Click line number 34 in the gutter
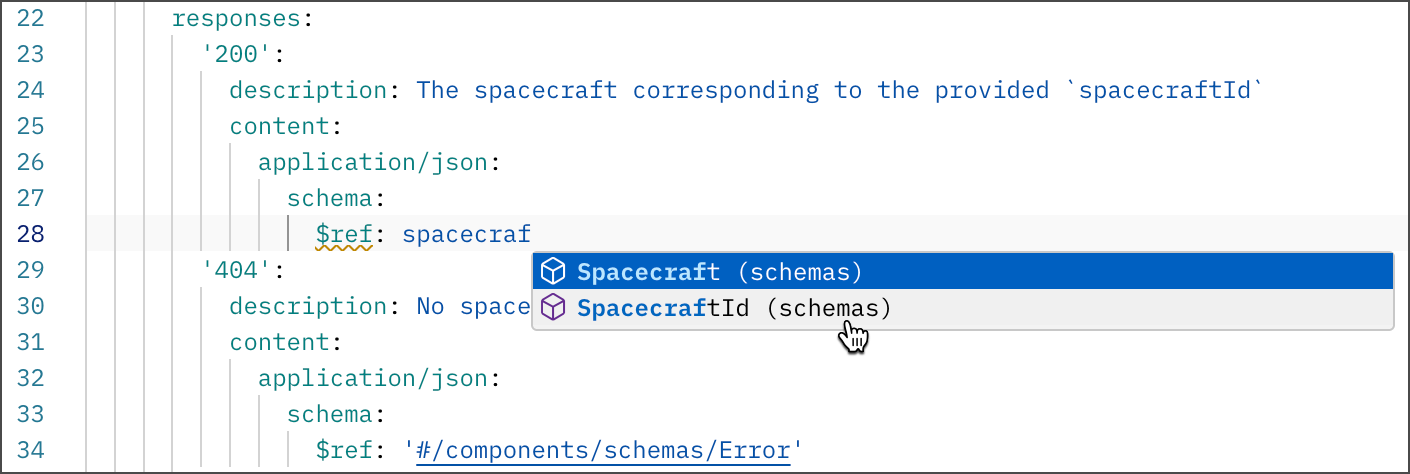Screen dimensions: 1410x474 [31, 451]
